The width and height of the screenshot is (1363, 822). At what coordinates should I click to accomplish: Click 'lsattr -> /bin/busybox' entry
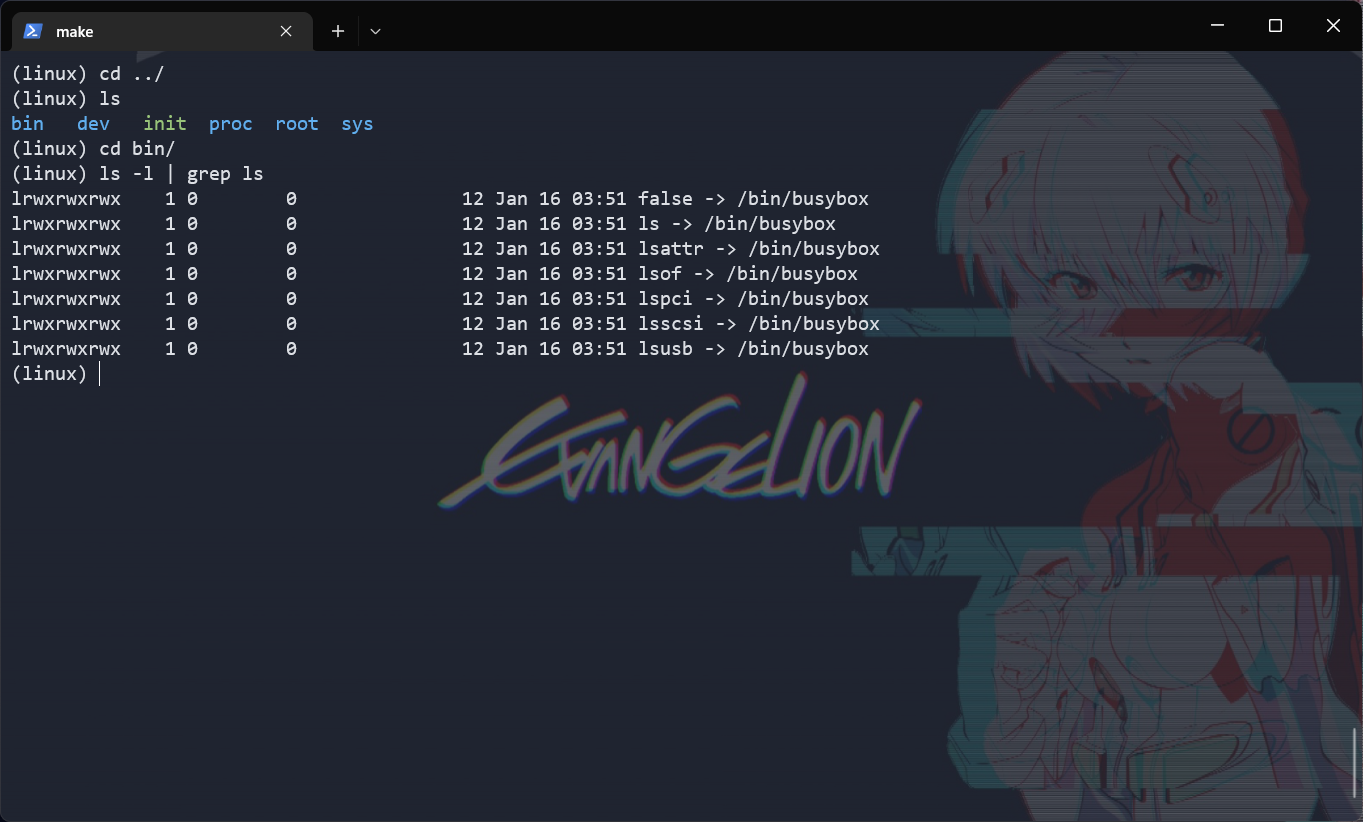(x=759, y=249)
